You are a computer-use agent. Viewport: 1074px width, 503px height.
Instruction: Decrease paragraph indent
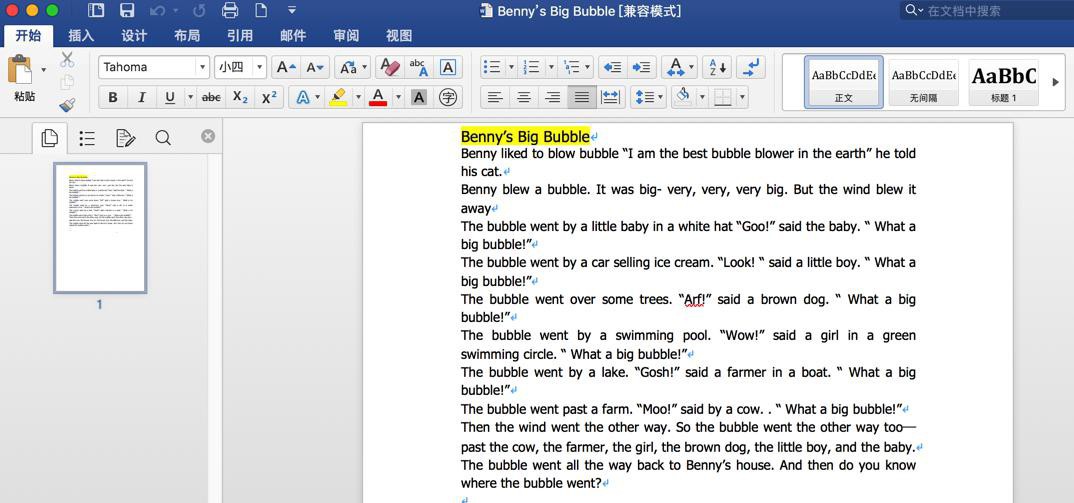(x=612, y=67)
